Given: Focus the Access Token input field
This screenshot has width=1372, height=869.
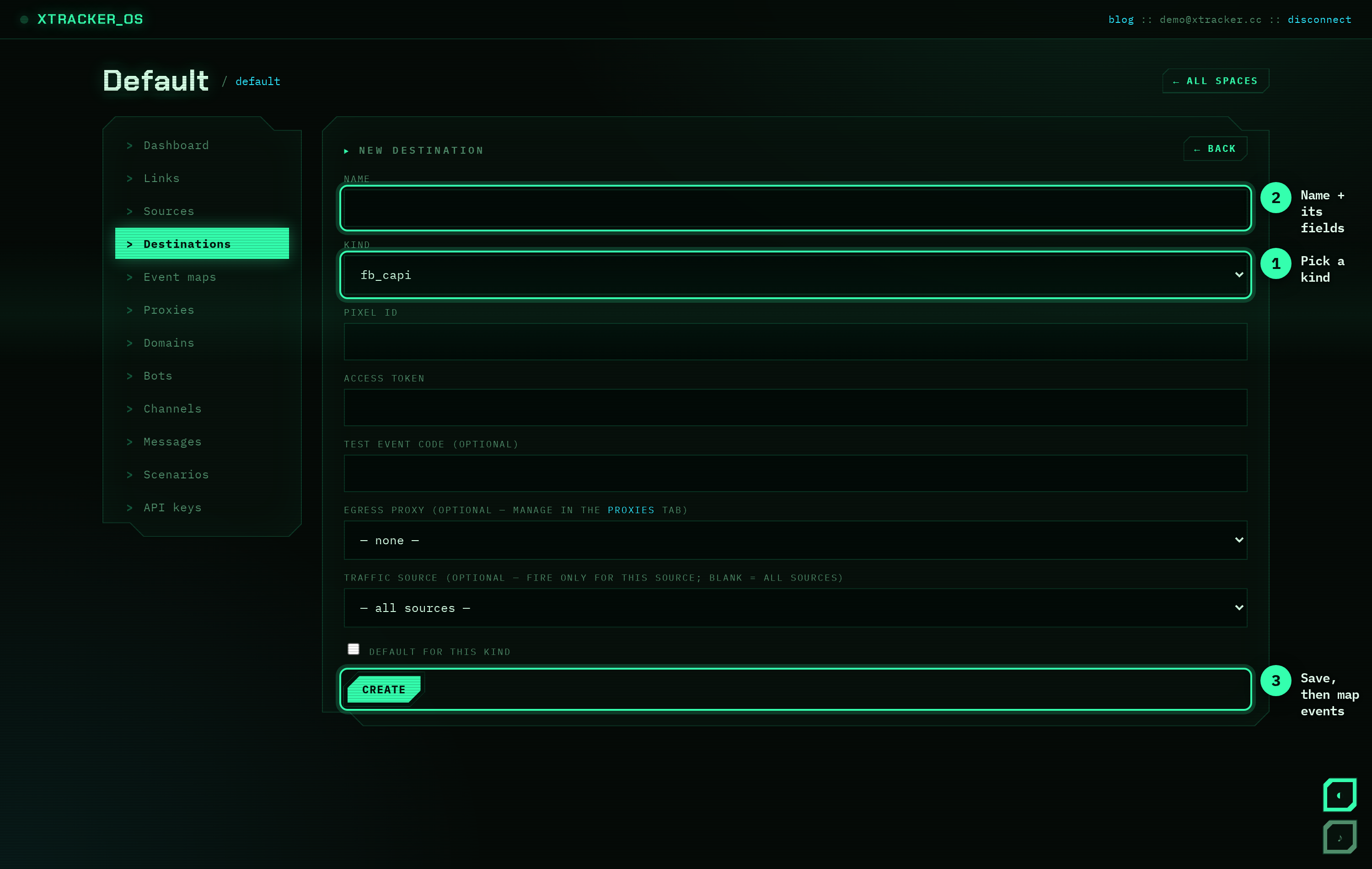Looking at the screenshot, I should [795, 408].
